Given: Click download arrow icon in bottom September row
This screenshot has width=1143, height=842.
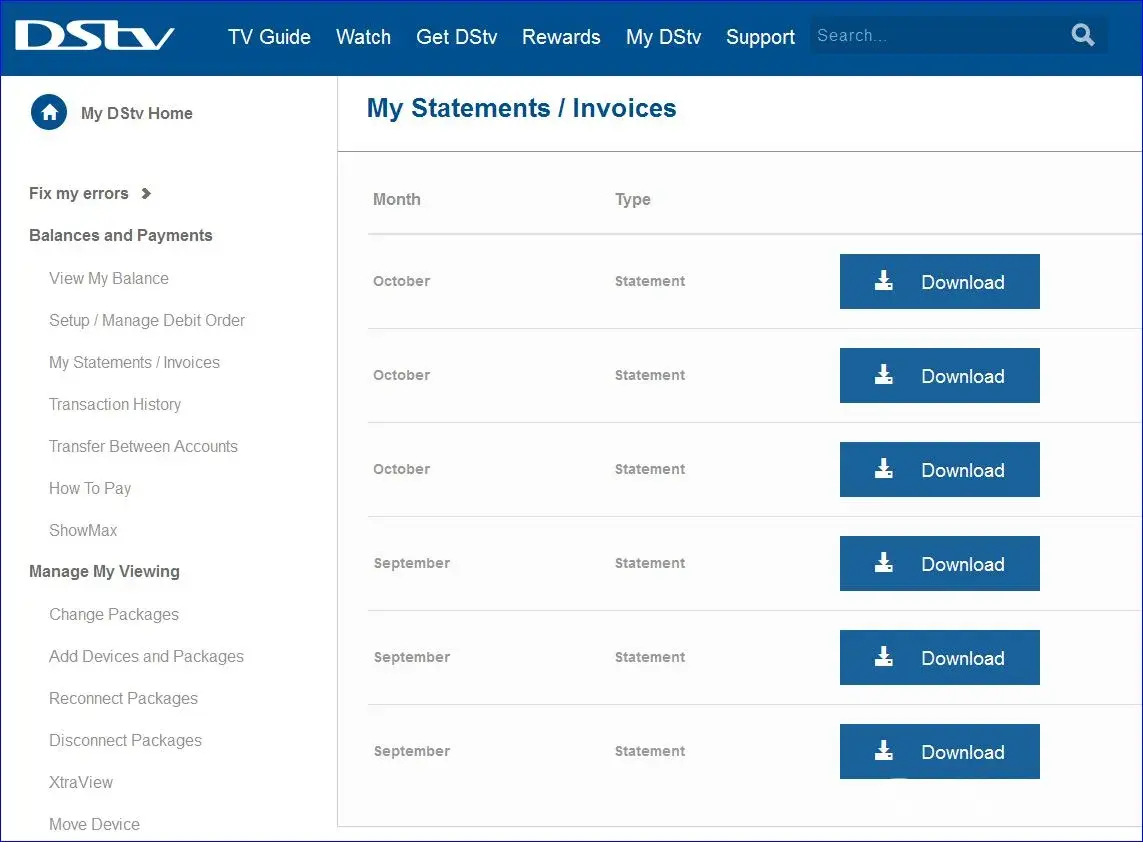Looking at the screenshot, I should (884, 752).
